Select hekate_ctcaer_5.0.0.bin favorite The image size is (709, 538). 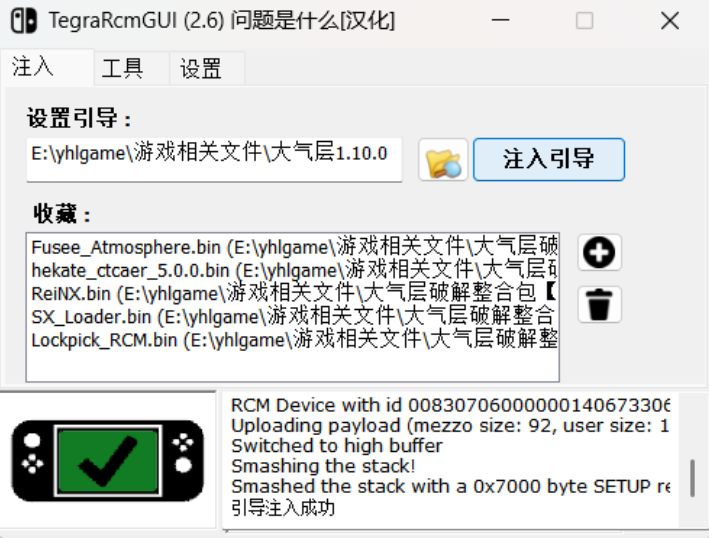point(293,270)
